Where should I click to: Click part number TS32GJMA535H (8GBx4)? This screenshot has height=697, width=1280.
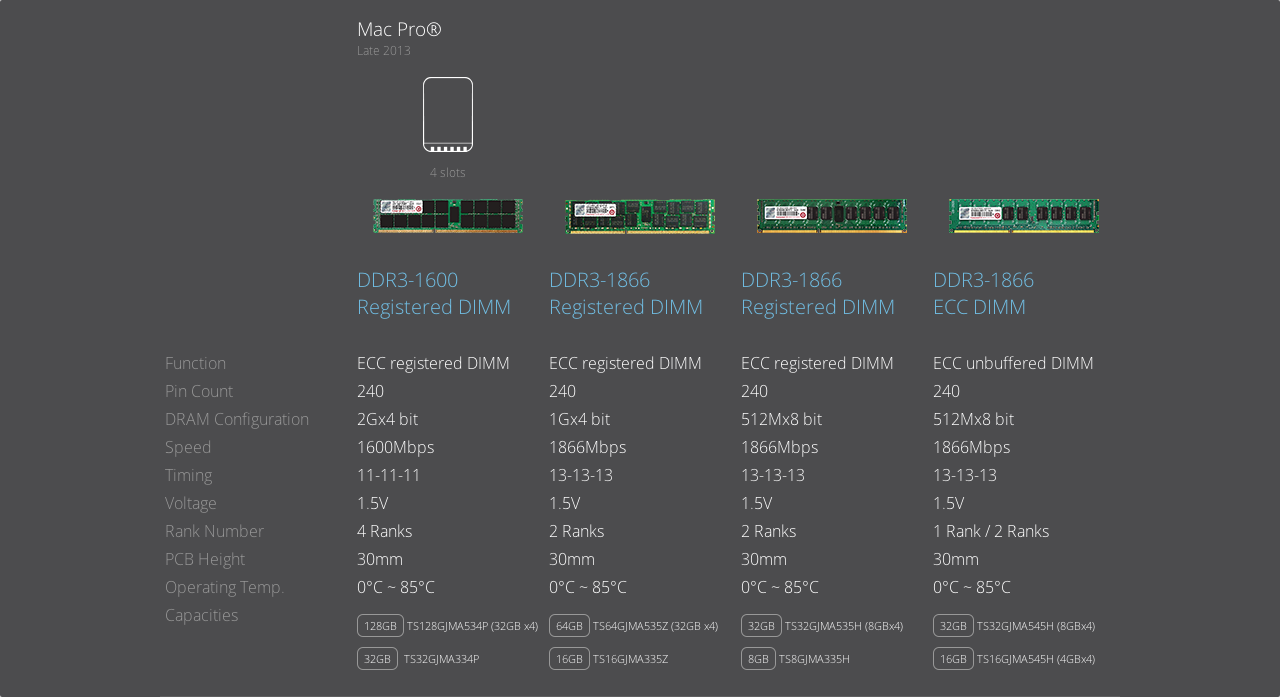coord(844,626)
